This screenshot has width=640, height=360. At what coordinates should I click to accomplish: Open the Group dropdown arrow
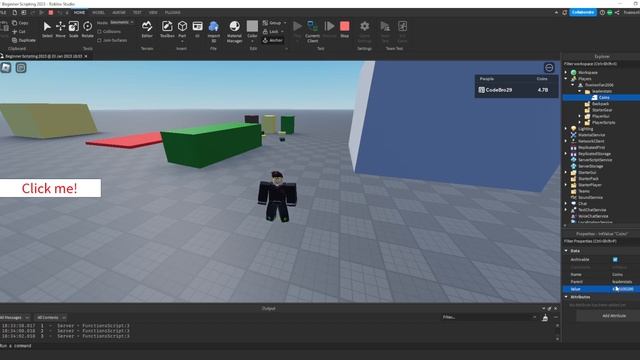pos(285,23)
